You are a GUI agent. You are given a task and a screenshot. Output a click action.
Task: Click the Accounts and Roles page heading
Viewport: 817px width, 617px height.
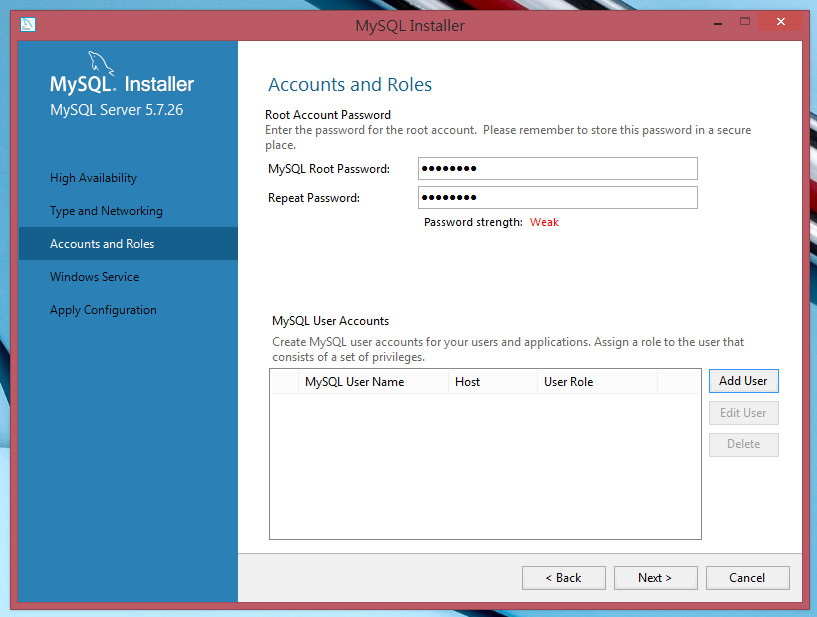[350, 84]
